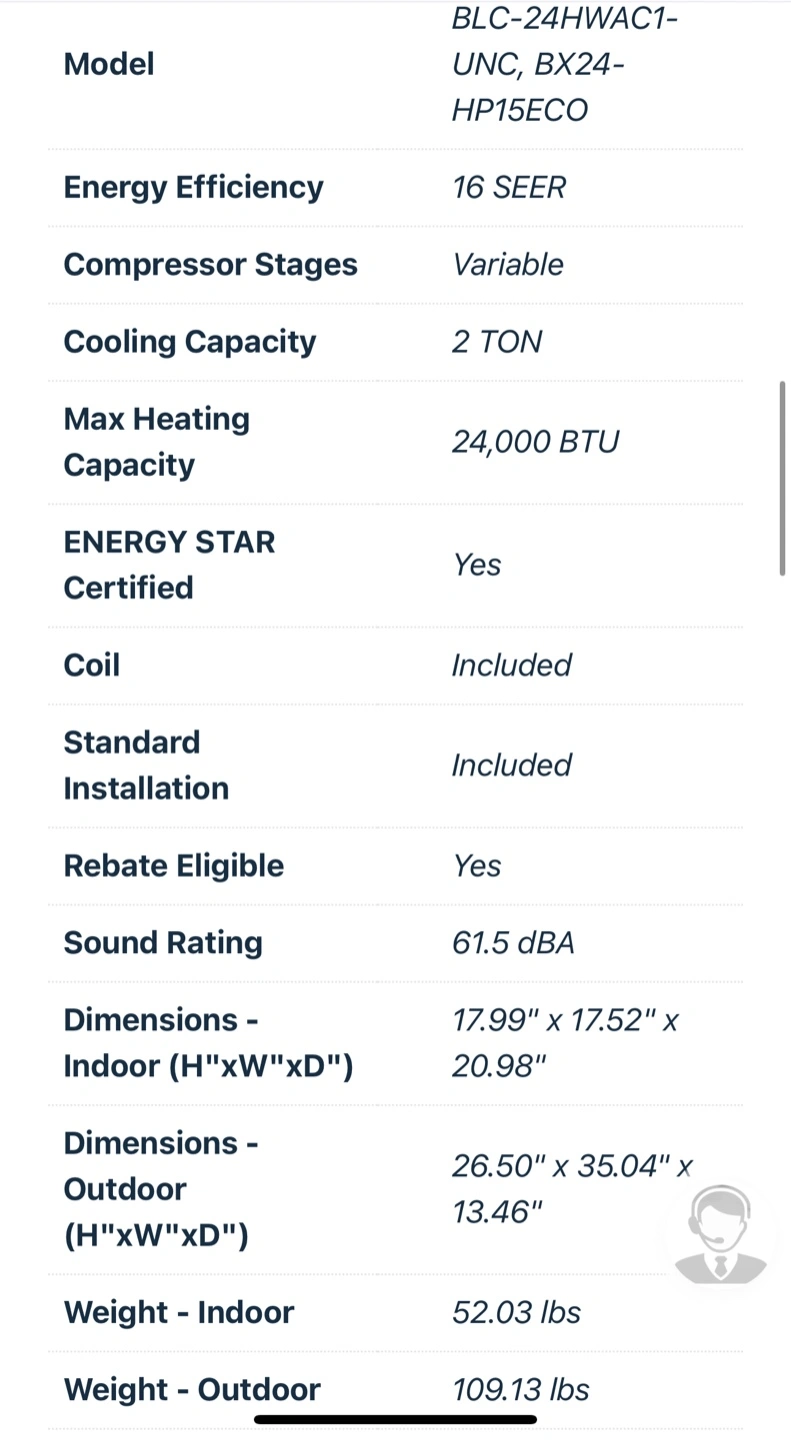Viewport: 791px width, 1440px height.
Task: Click the model number BLC-24HWAC1-UNC value
Action: coord(564,64)
